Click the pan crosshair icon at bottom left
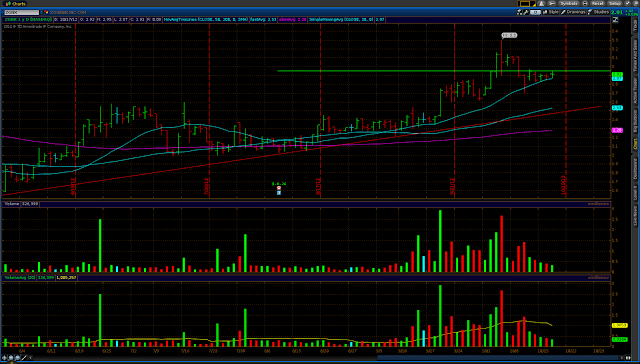640x364 pixels. pyautogui.click(x=4, y=358)
